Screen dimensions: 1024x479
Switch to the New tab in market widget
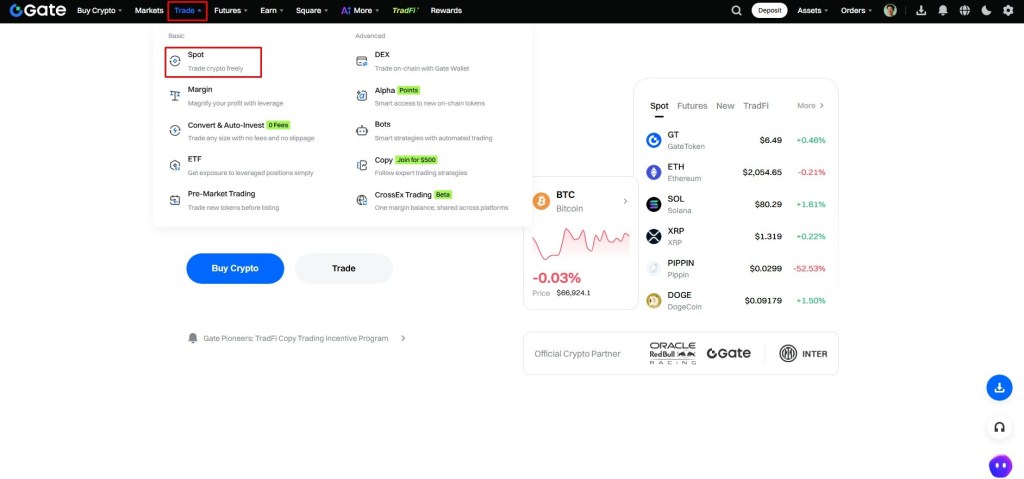(x=725, y=106)
